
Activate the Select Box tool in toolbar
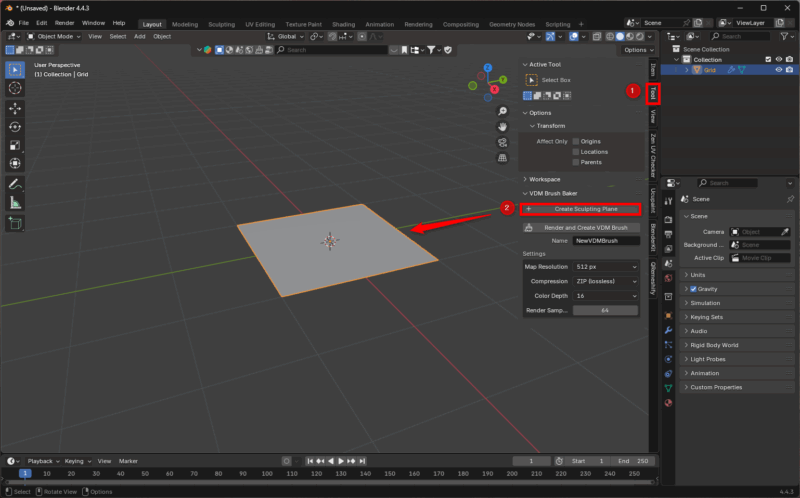tap(15, 69)
